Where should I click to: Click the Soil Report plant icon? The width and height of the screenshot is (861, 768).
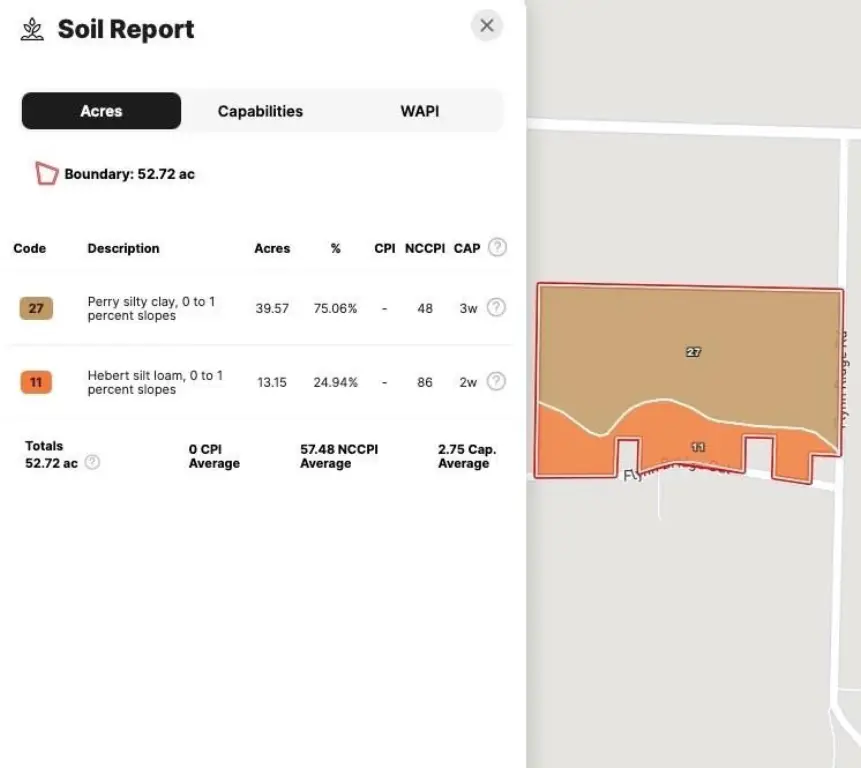tap(33, 29)
